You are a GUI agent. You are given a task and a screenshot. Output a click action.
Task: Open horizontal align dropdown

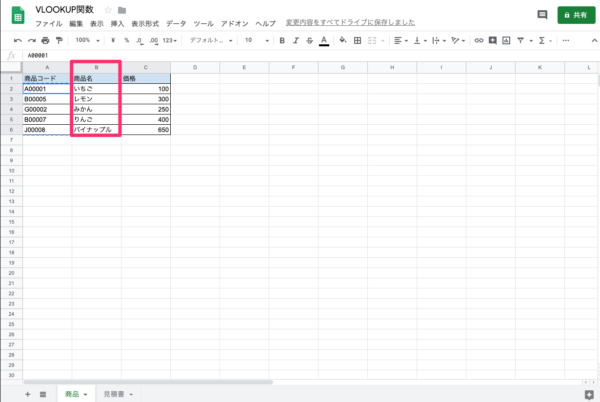click(401, 41)
